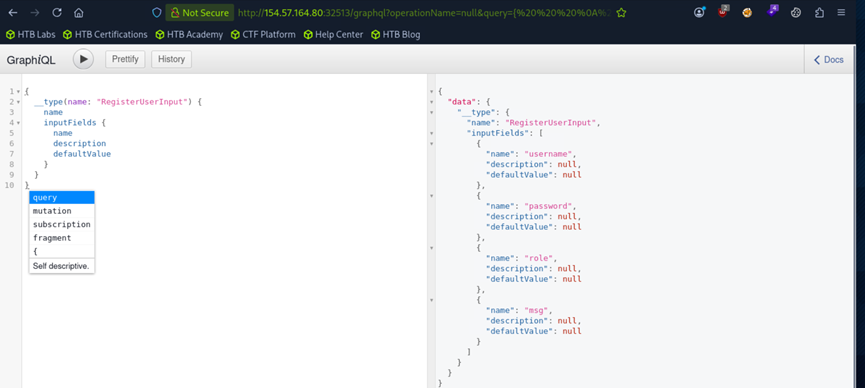The width and height of the screenshot is (865, 388).
Task: Select the '{' autocomplete suggestion
Action: pos(62,251)
